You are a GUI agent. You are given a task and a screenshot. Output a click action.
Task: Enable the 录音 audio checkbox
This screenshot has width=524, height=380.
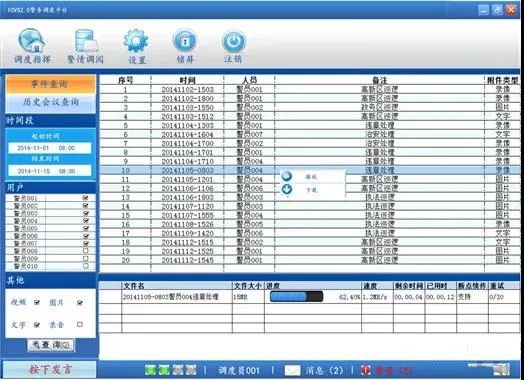point(80,325)
